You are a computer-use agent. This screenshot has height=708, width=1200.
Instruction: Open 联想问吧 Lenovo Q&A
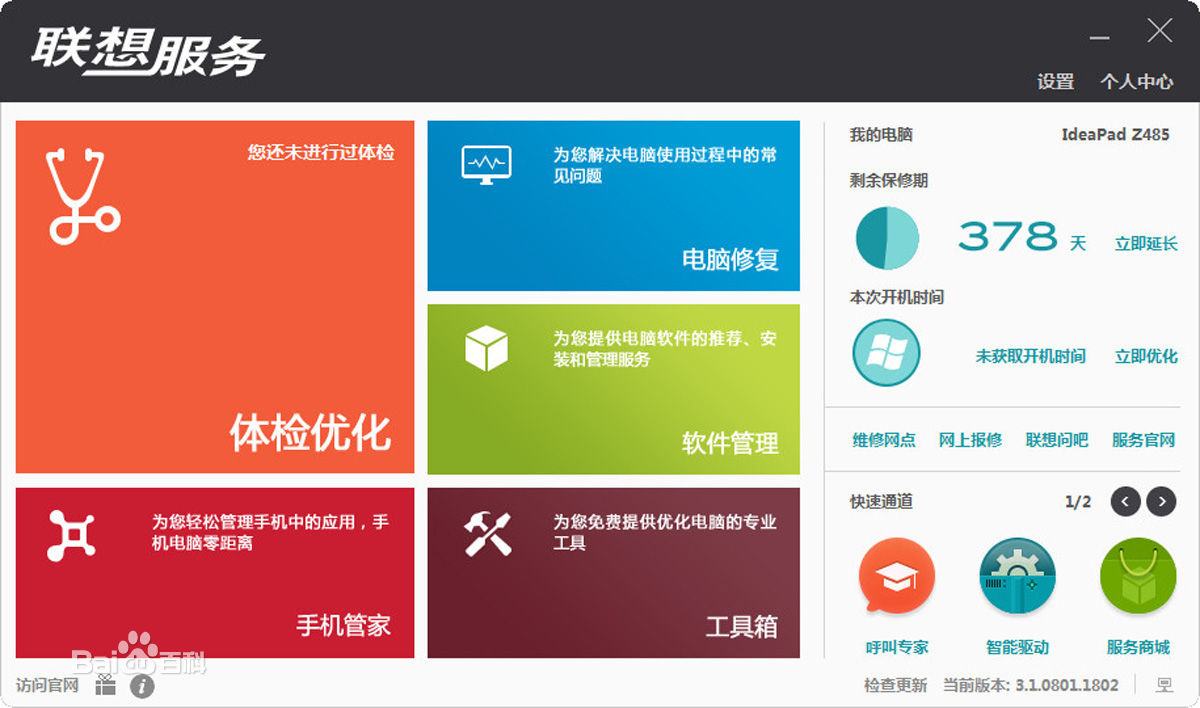(x=1057, y=440)
